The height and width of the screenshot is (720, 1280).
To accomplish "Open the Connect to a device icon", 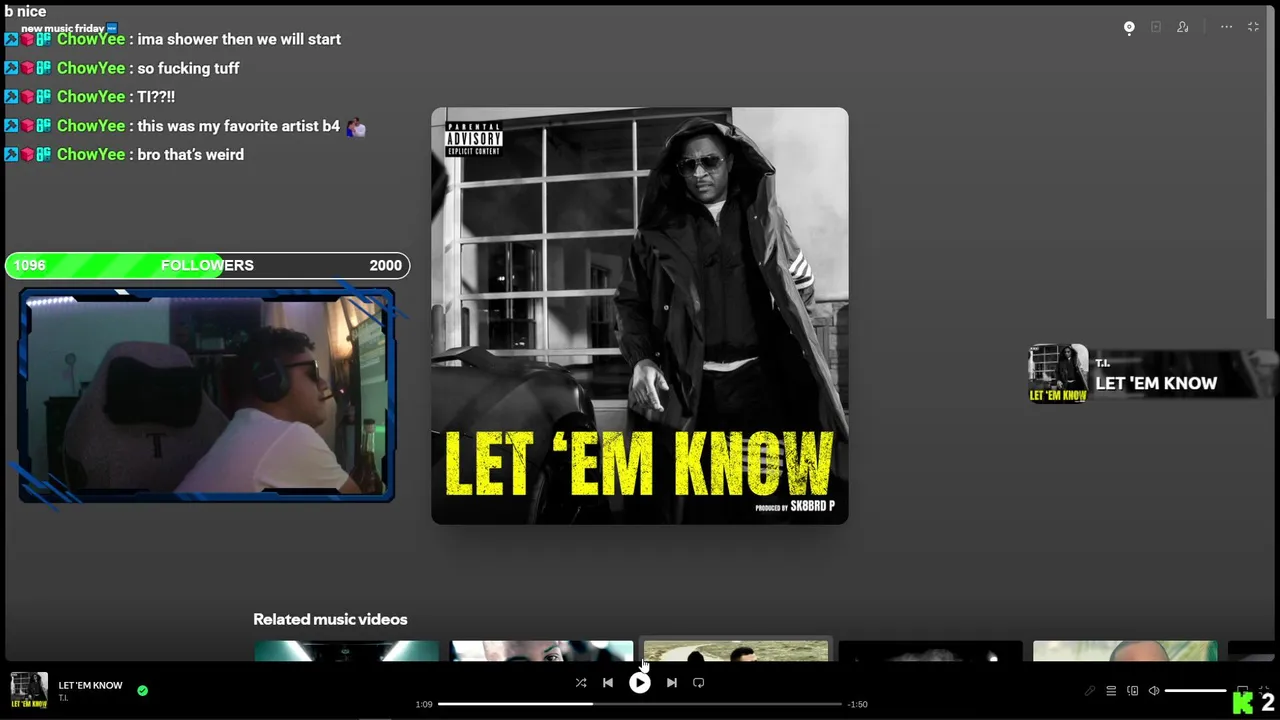I will [x=1133, y=691].
